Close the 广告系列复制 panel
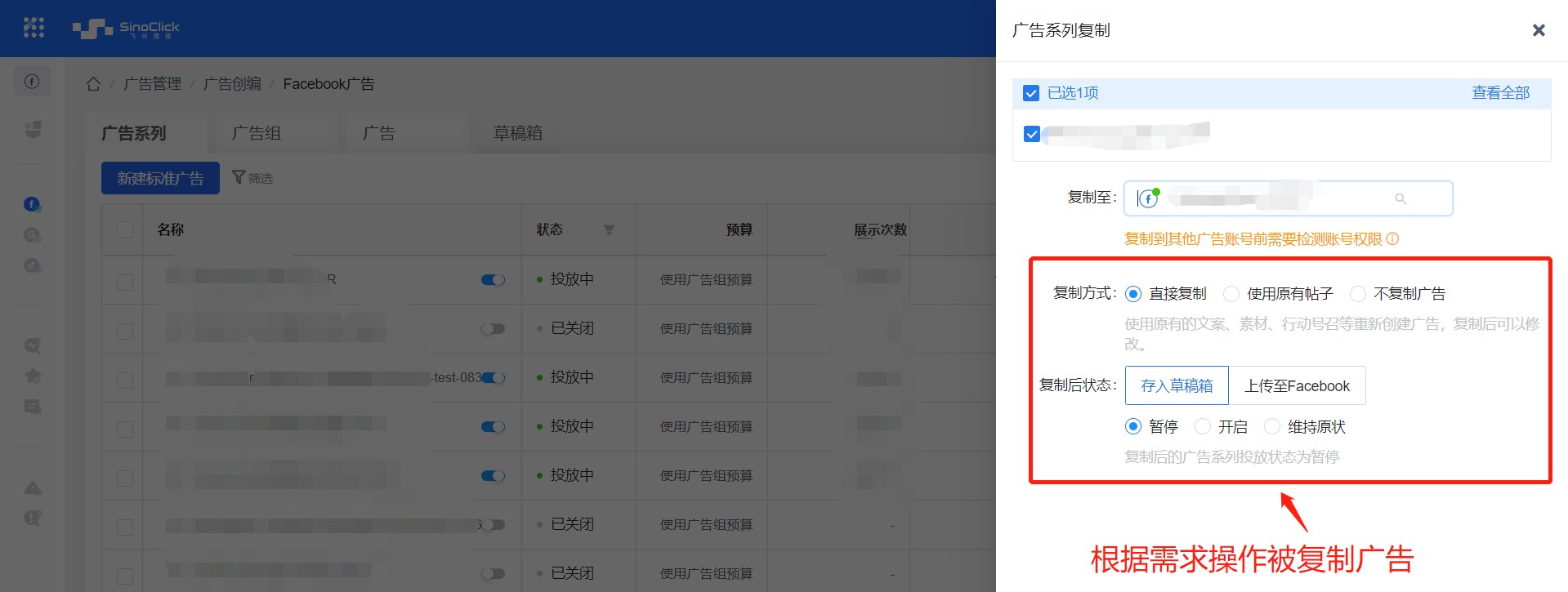This screenshot has width=1568, height=592. point(1539,30)
